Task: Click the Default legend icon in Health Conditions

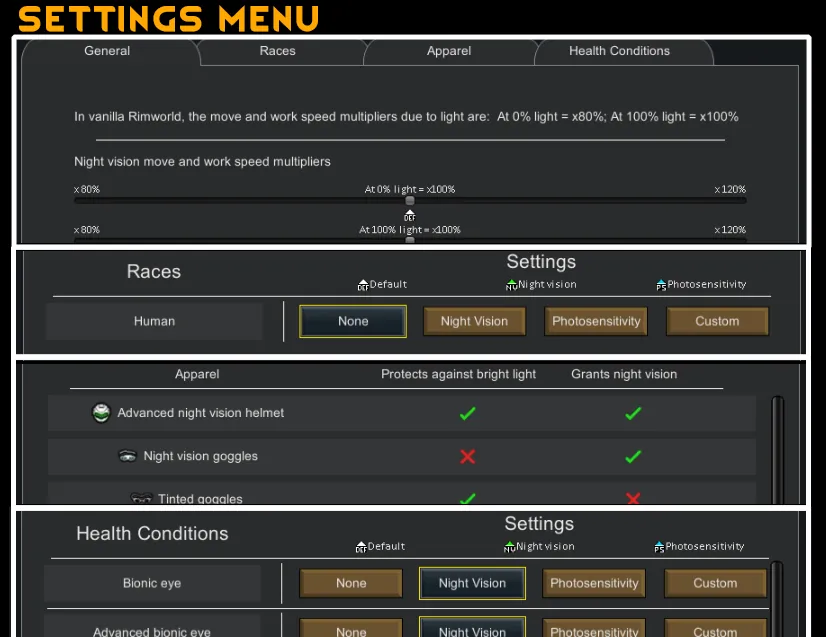Action: tap(361, 547)
